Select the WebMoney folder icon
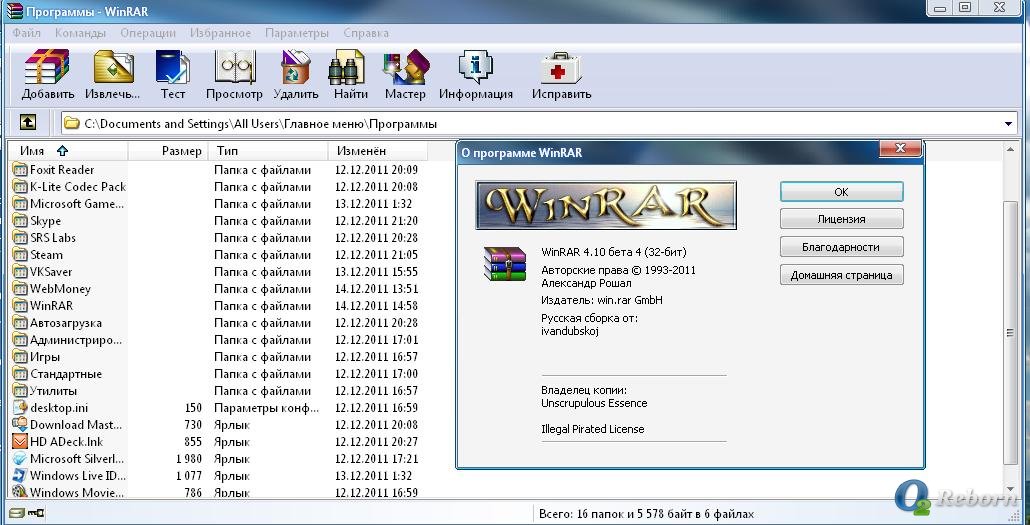The image size is (1030, 525). click(20, 289)
